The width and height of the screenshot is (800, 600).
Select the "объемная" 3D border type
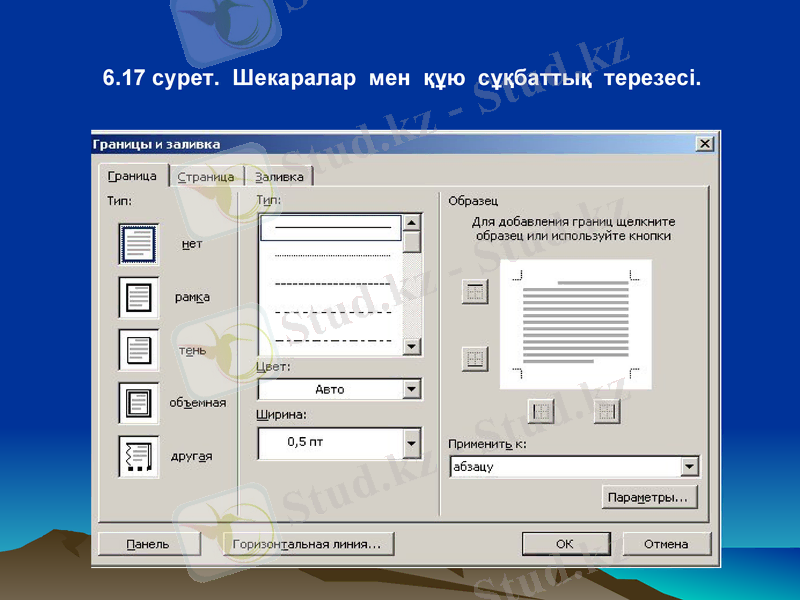click(138, 402)
